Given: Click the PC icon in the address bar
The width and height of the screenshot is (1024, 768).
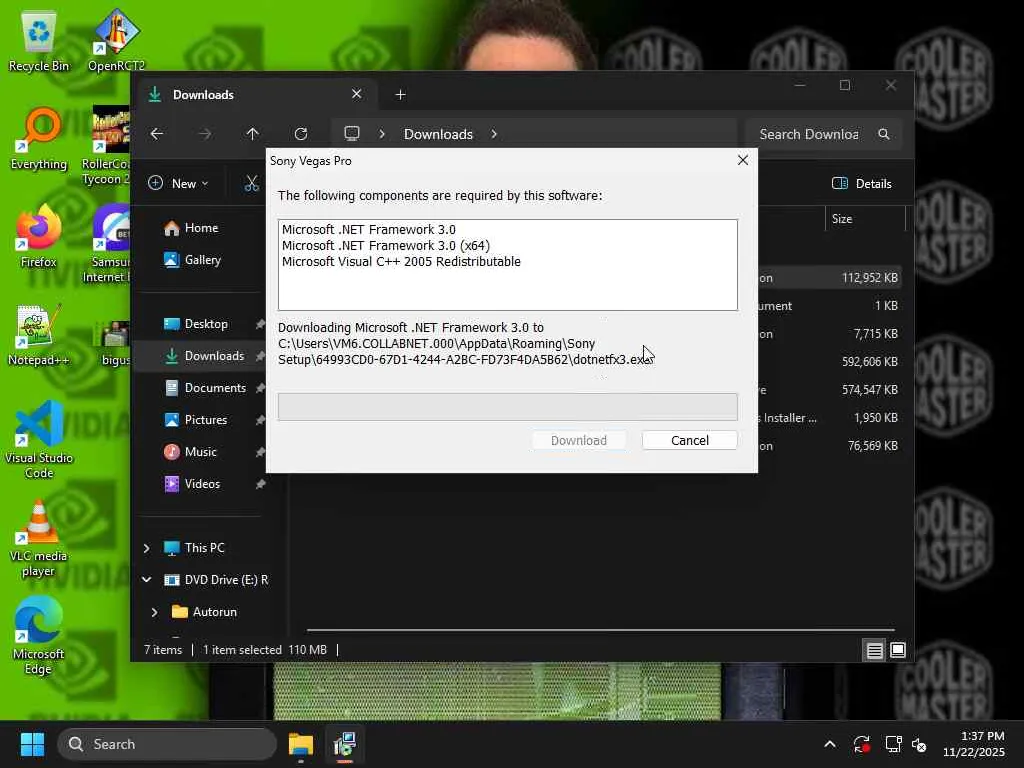Looking at the screenshot, I should click(352, 134).
